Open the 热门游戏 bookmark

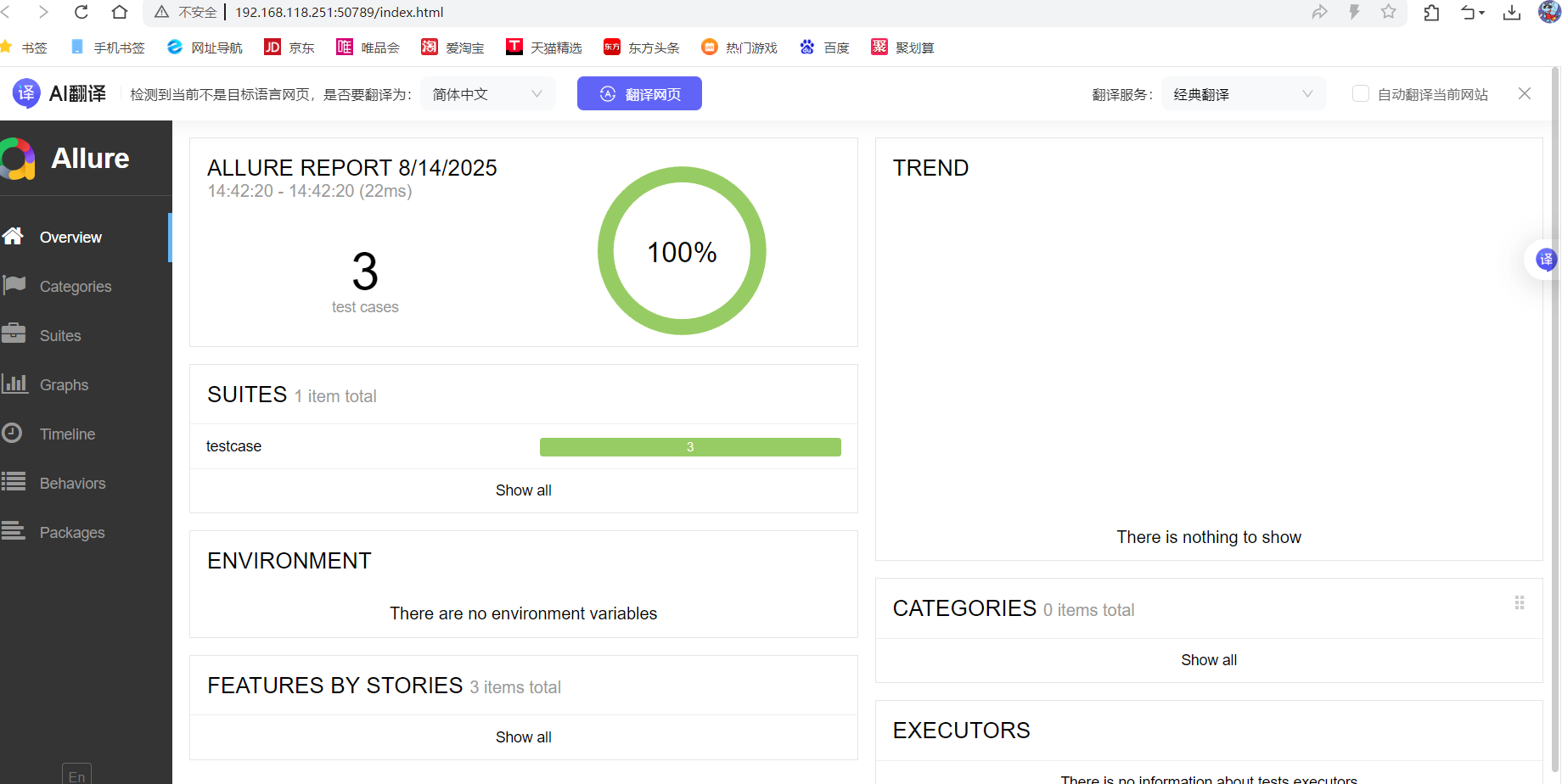[739, 48]
